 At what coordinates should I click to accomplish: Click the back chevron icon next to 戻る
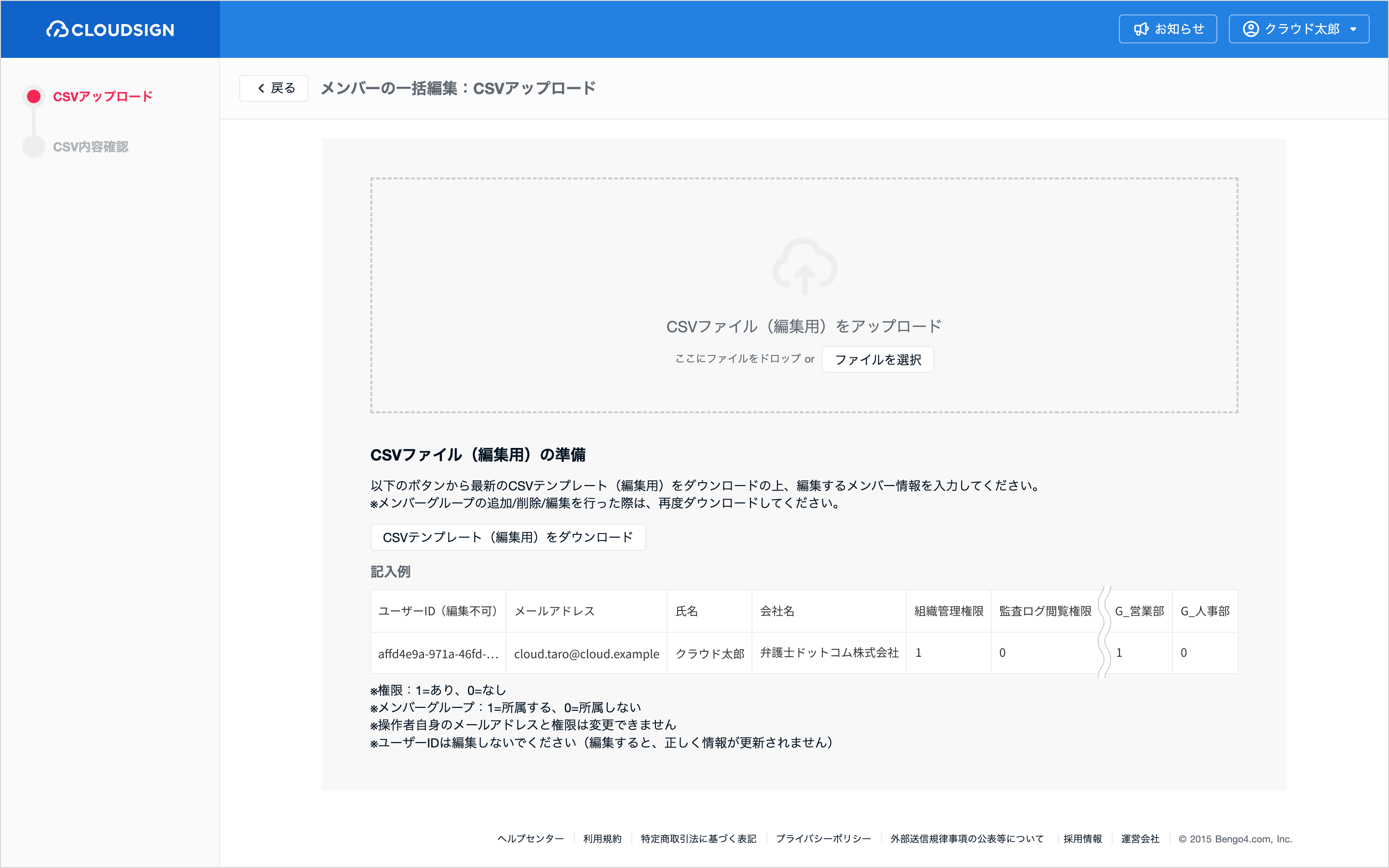point(261,88)
